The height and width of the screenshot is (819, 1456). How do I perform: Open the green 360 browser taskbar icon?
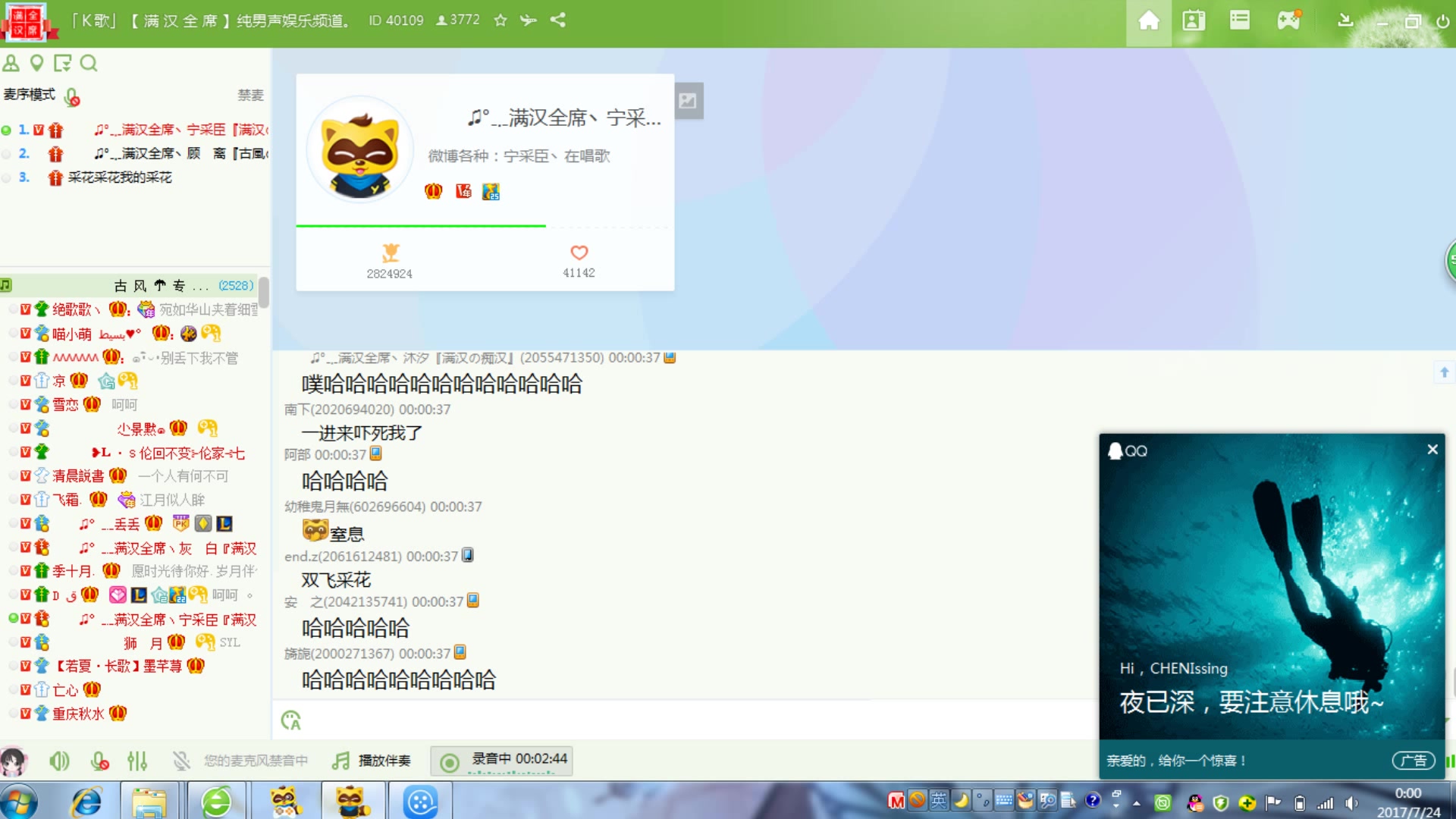[215, 802]
